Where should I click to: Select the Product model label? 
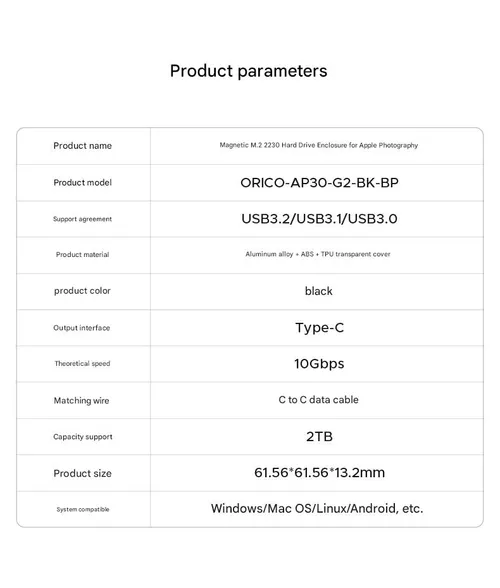pyautogui.click(x=83, y=182)
